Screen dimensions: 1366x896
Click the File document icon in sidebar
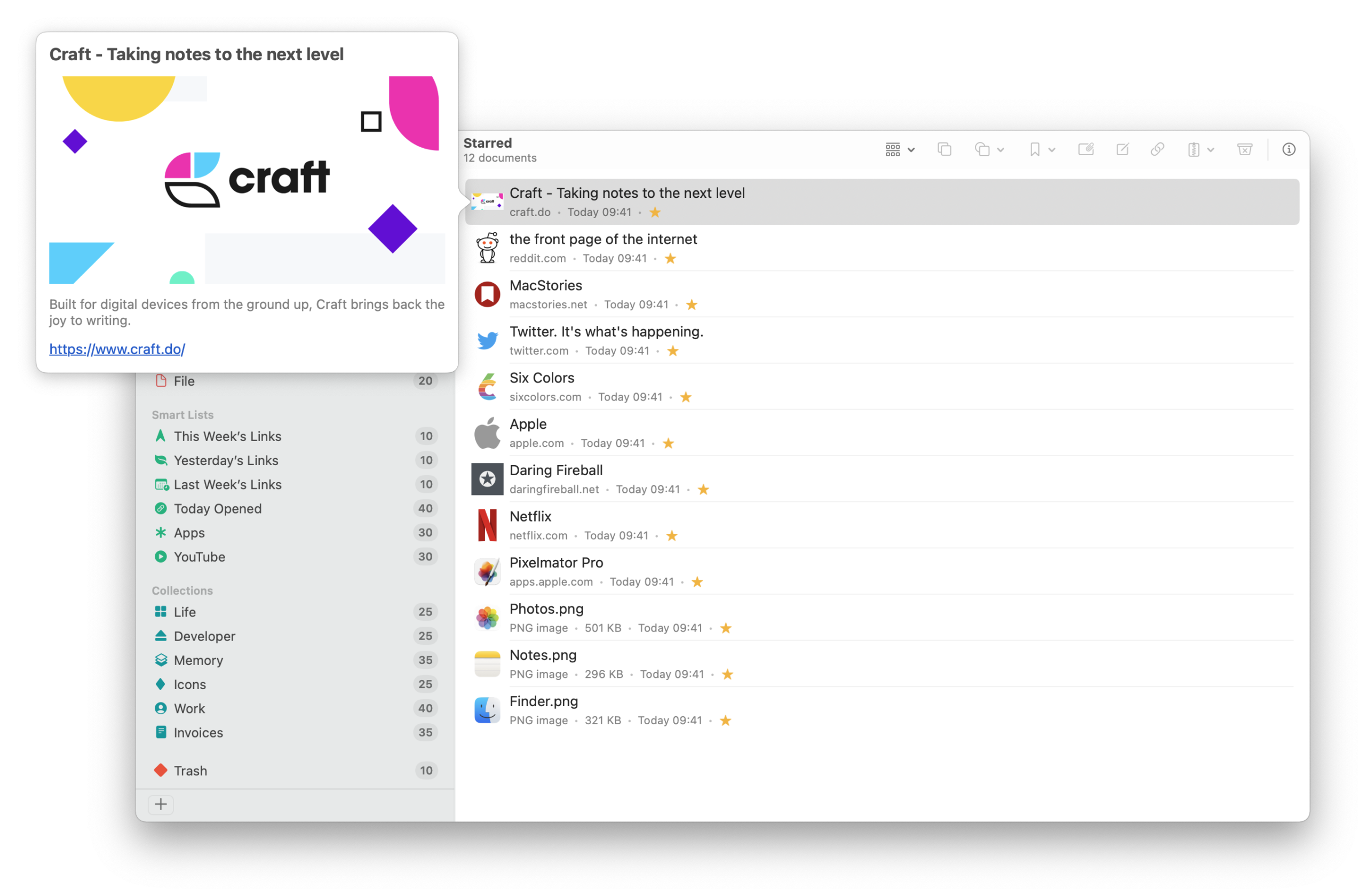161,381
